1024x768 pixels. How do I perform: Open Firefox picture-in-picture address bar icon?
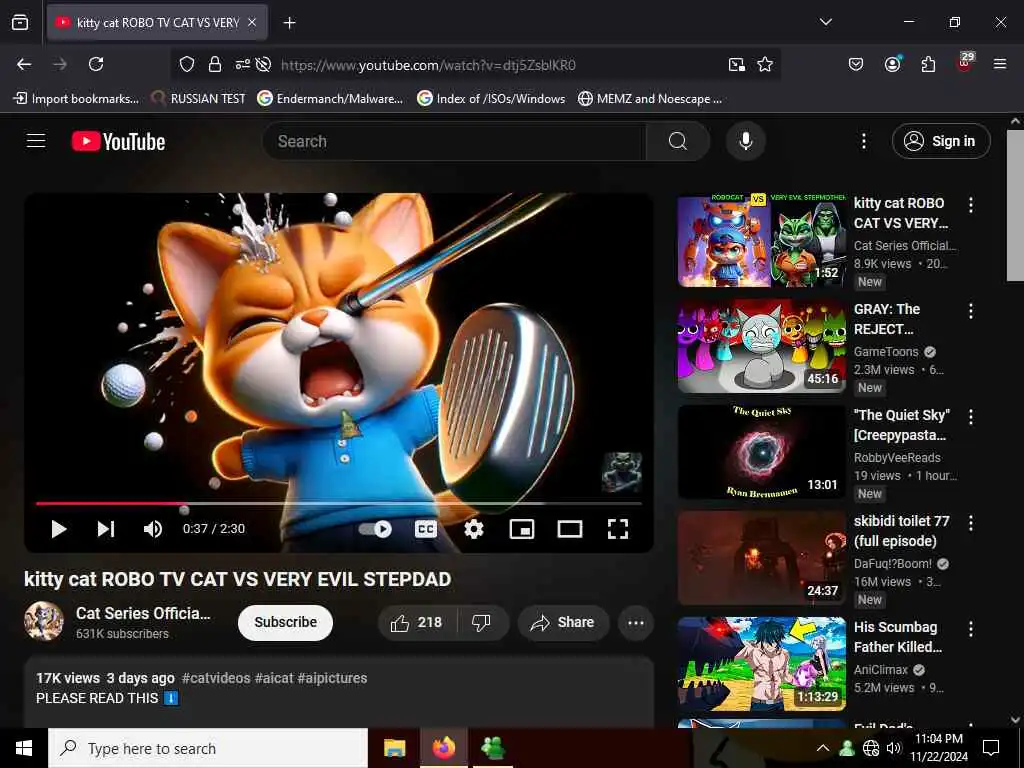coord(737,64)
